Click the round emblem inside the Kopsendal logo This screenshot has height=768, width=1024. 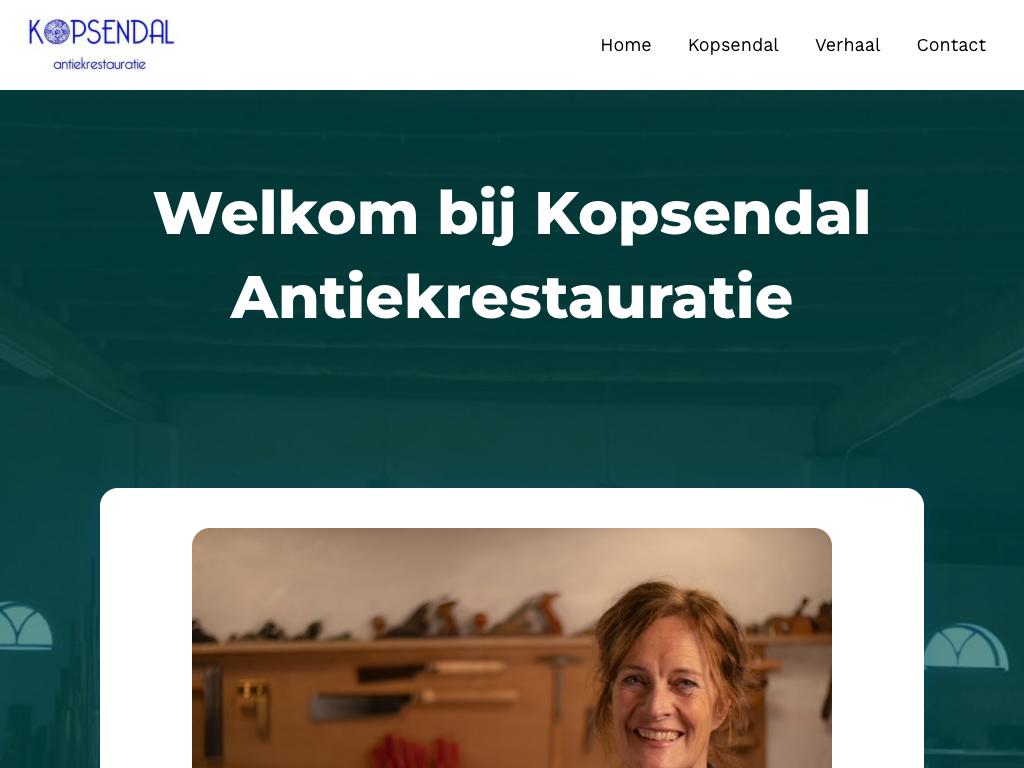pos(57,32)
